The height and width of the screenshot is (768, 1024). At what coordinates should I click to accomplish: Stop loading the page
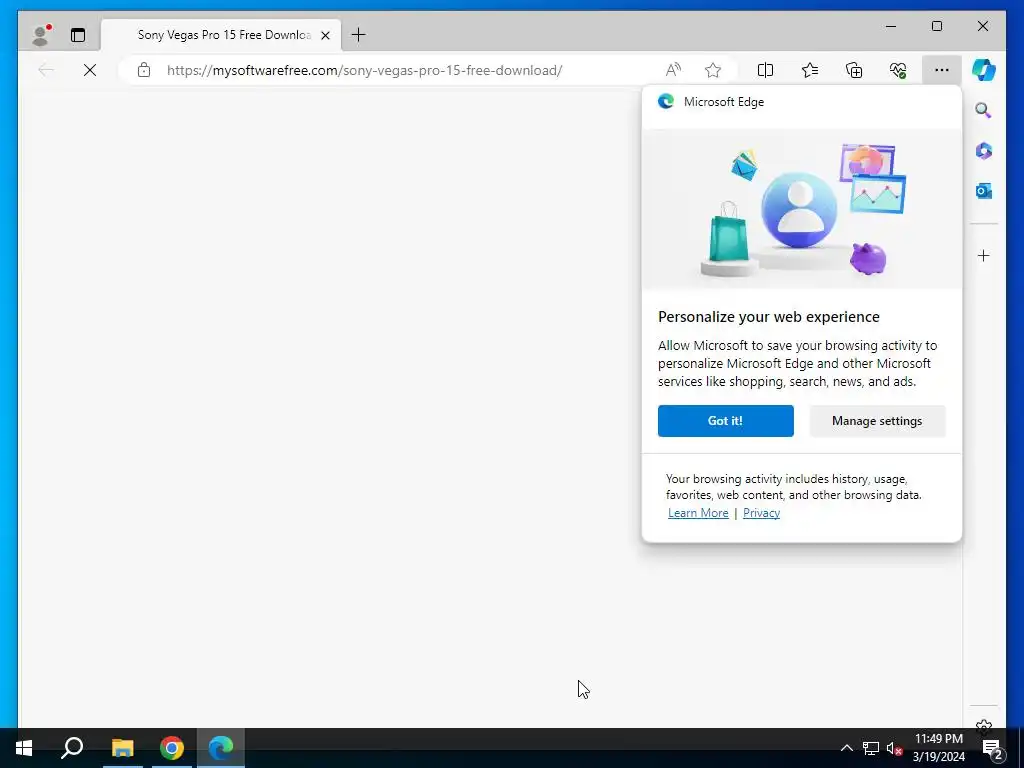coord(90,70)
